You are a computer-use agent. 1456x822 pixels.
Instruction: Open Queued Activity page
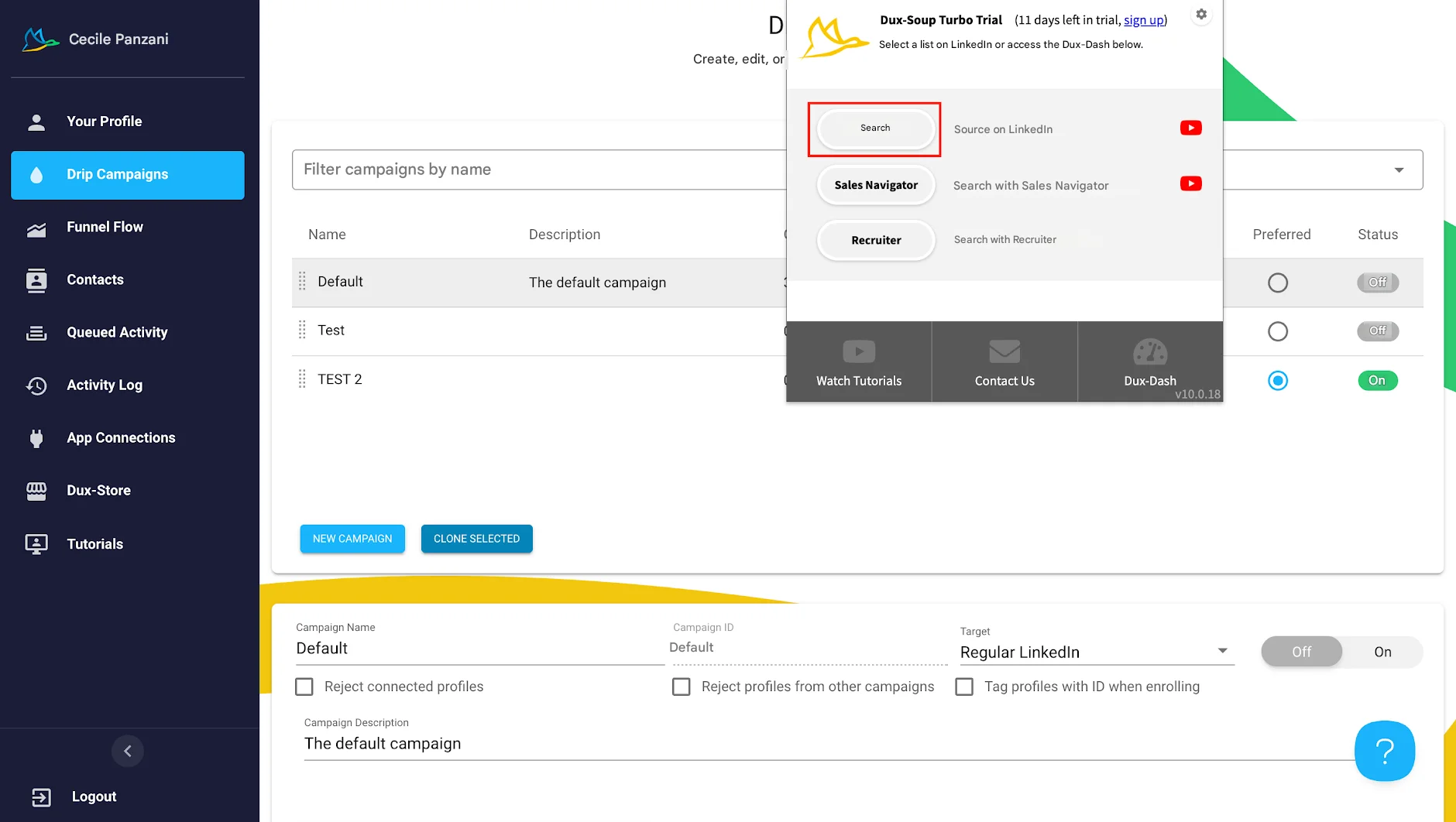click(128, 333)
